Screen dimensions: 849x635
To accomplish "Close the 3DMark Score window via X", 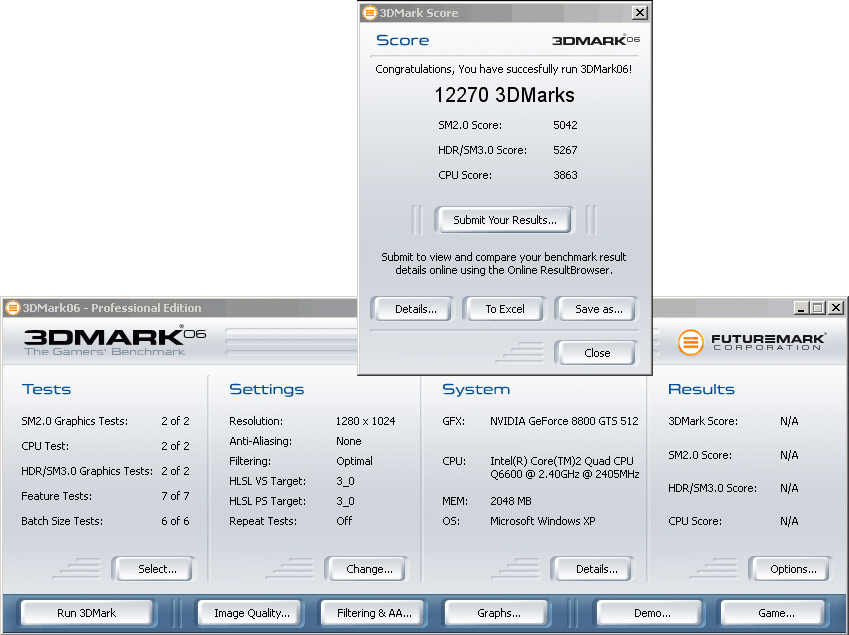I will point(639,12).
